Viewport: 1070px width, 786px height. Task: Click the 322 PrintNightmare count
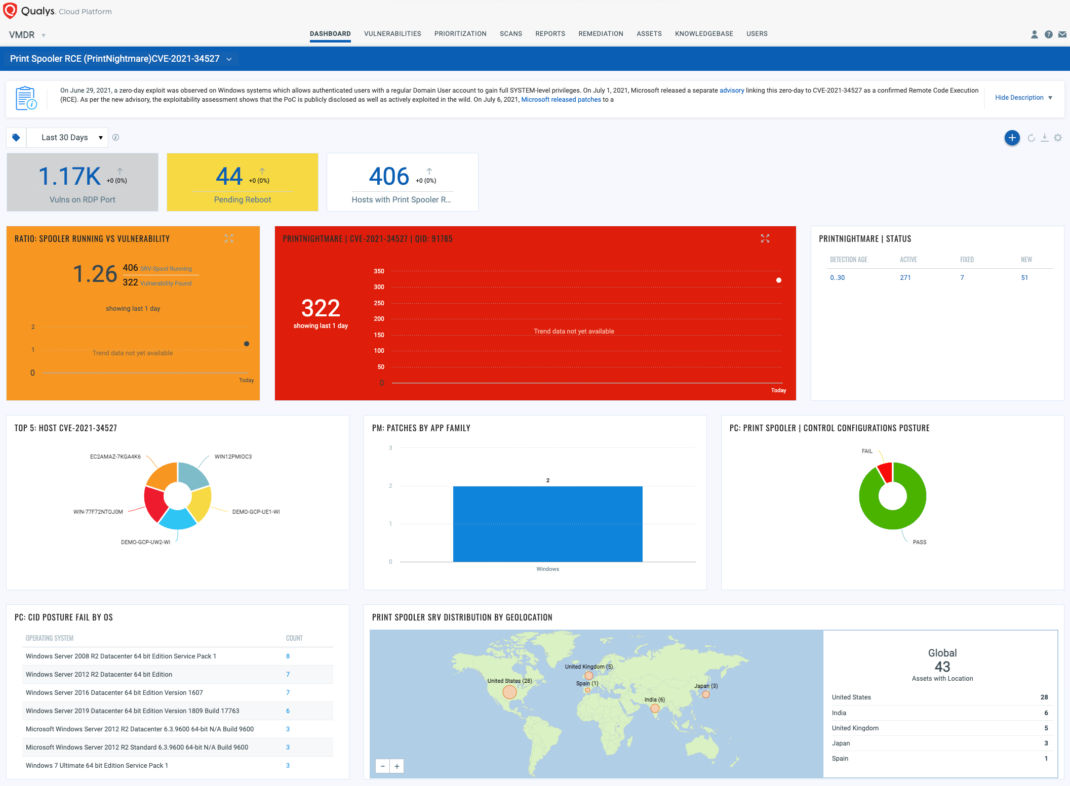click(321, 308)
